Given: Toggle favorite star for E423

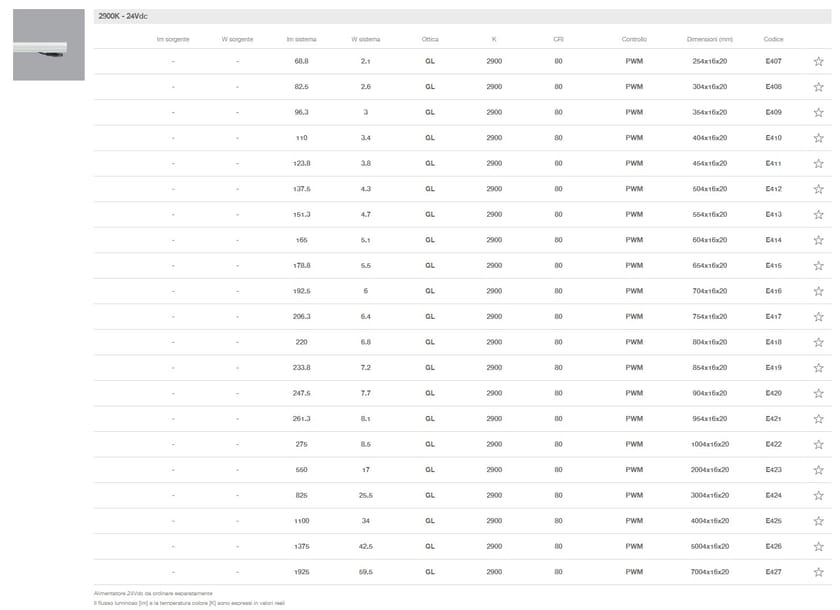Looking at the screenshot, I should point(818,470).
